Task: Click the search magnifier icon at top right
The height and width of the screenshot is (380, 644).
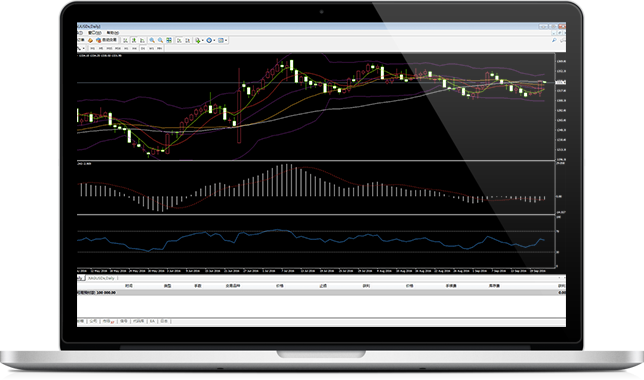Action: click(554, 40)
